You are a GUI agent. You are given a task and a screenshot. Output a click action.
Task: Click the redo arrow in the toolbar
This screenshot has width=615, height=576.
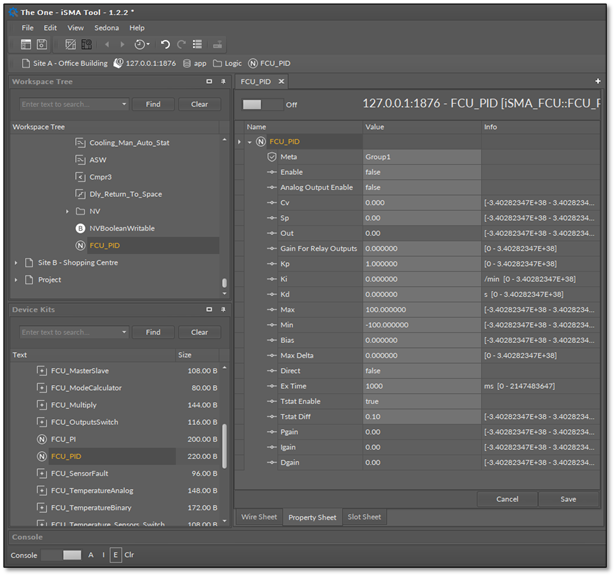pos(181,45)
